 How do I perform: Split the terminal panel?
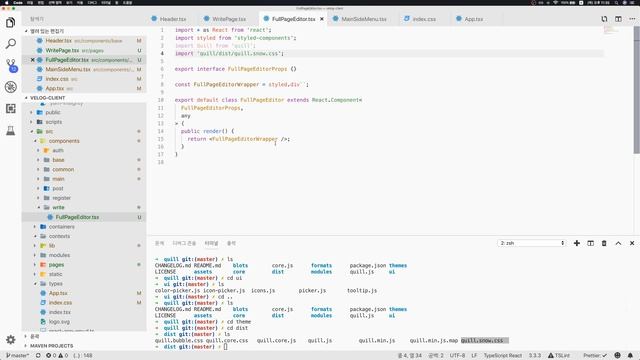click(590, 243)
